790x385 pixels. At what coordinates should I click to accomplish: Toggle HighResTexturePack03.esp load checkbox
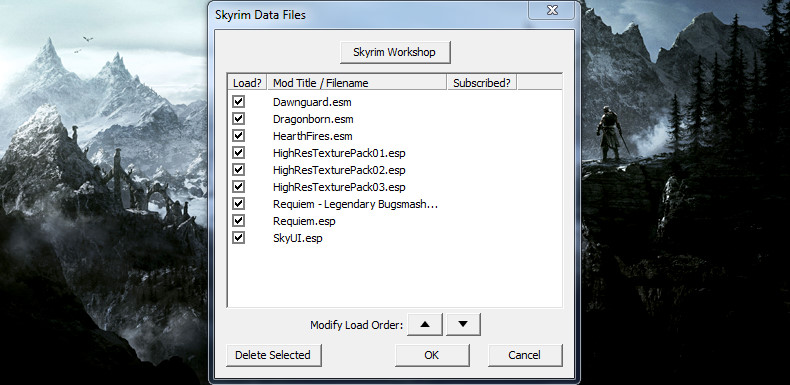[238, 186]
